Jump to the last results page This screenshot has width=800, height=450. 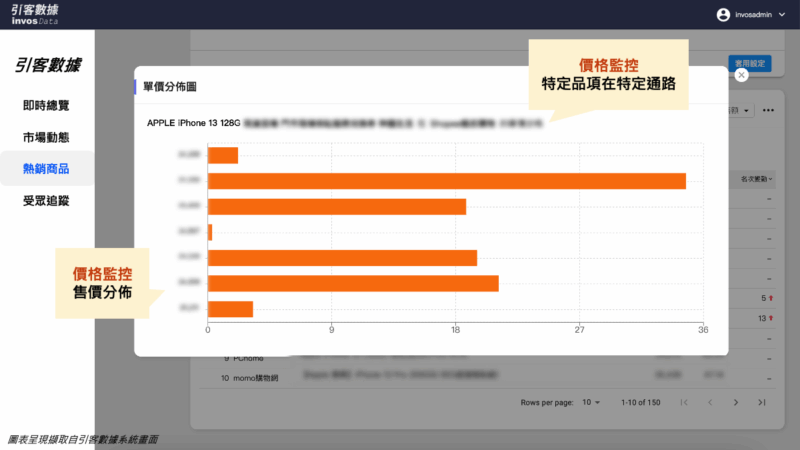(762, 402)
